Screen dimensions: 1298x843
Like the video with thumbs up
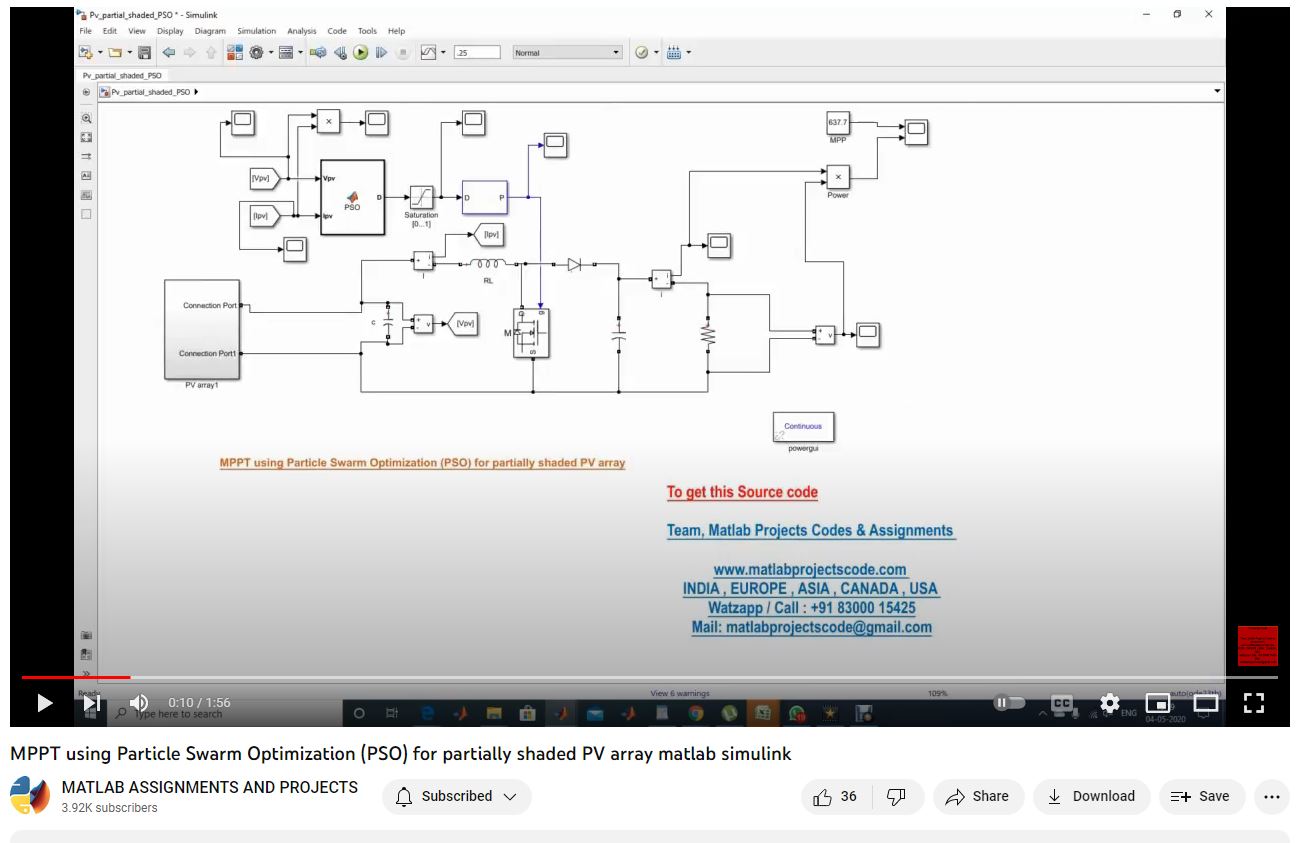836,797
